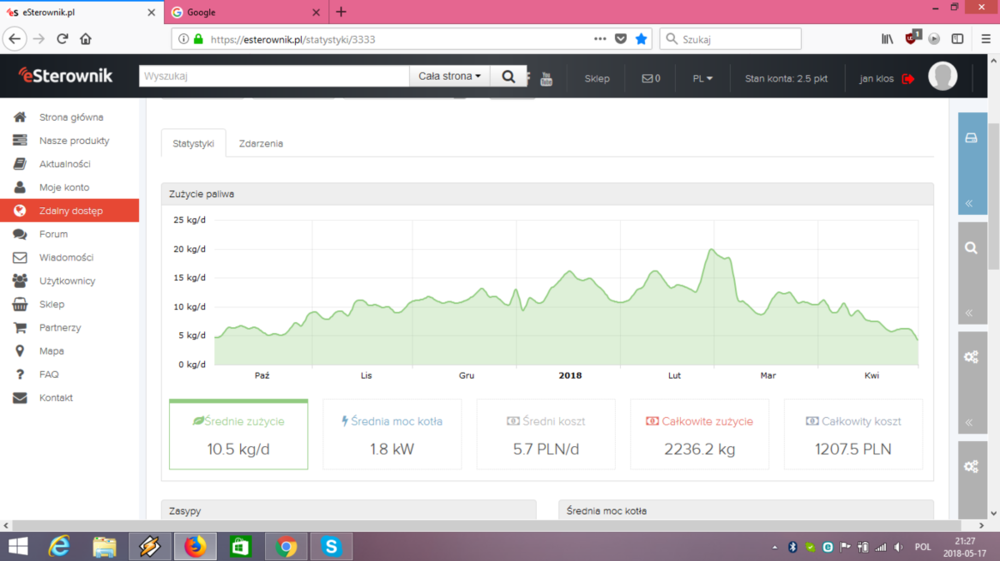Toggle the Średnie zużycie stat card

point(238,434)
